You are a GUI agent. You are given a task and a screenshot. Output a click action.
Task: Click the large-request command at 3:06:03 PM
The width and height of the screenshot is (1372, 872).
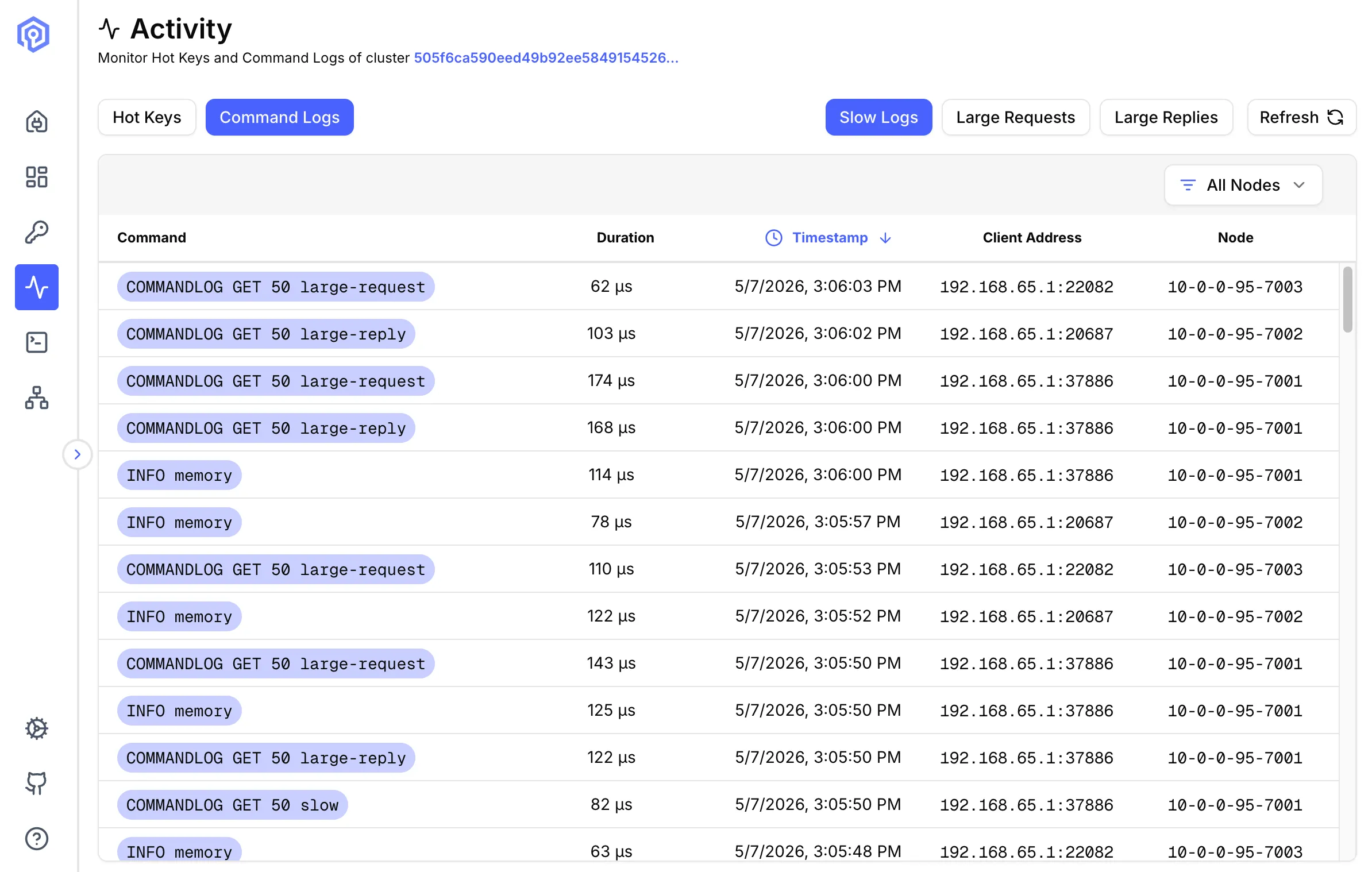276,287
